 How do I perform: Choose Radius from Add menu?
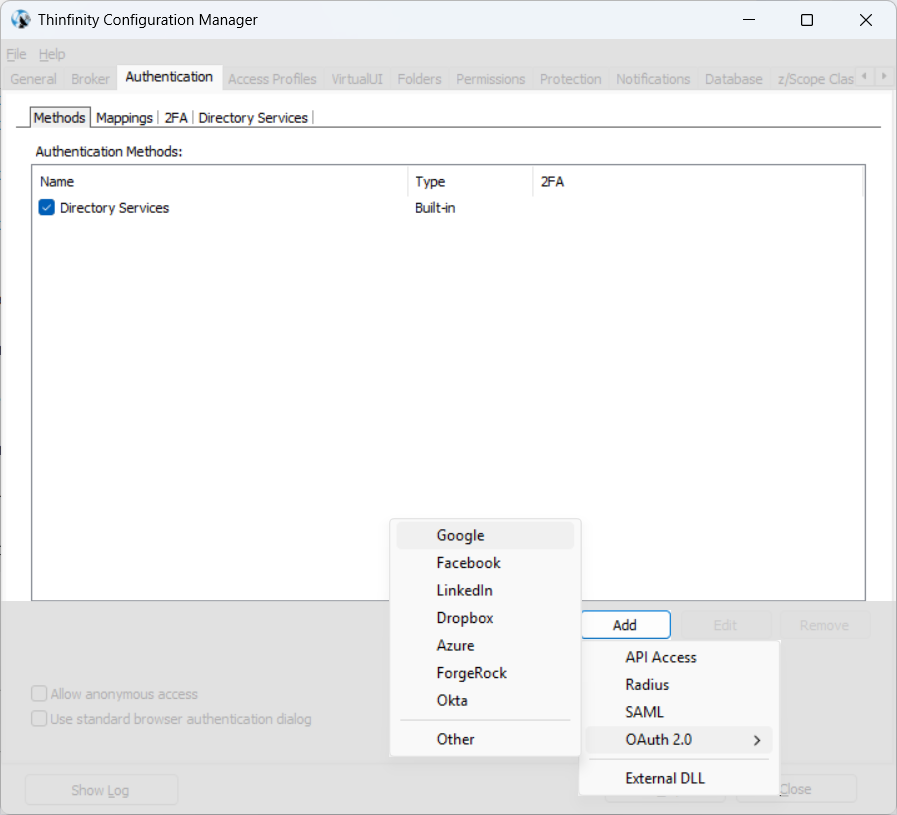click(x=679, y=685)
